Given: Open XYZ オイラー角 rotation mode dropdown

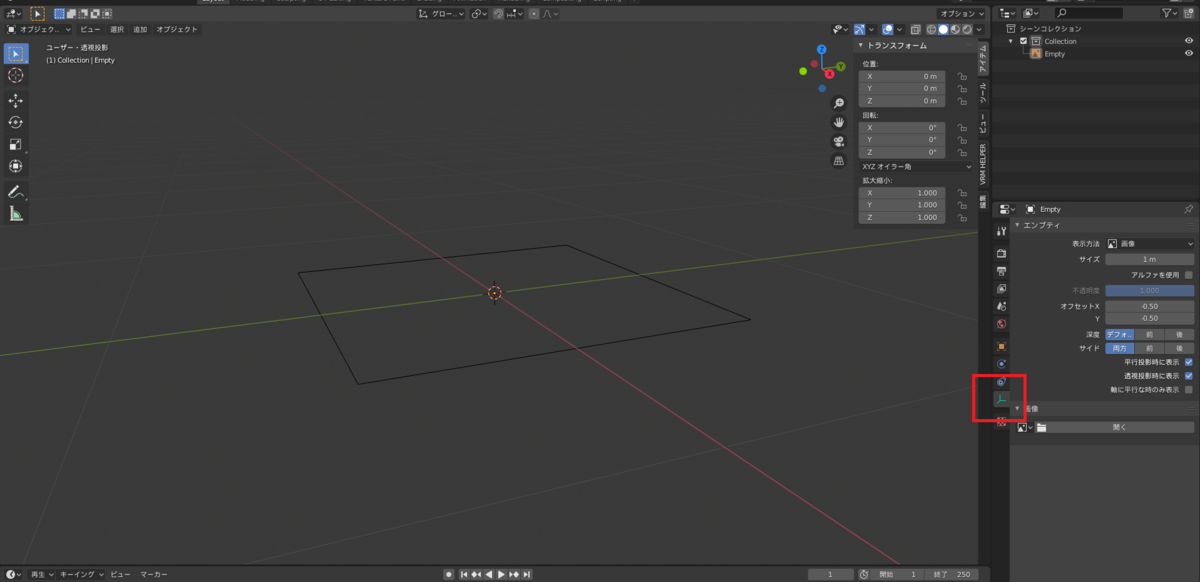Looking at the screenshot, I should [916, 166].
